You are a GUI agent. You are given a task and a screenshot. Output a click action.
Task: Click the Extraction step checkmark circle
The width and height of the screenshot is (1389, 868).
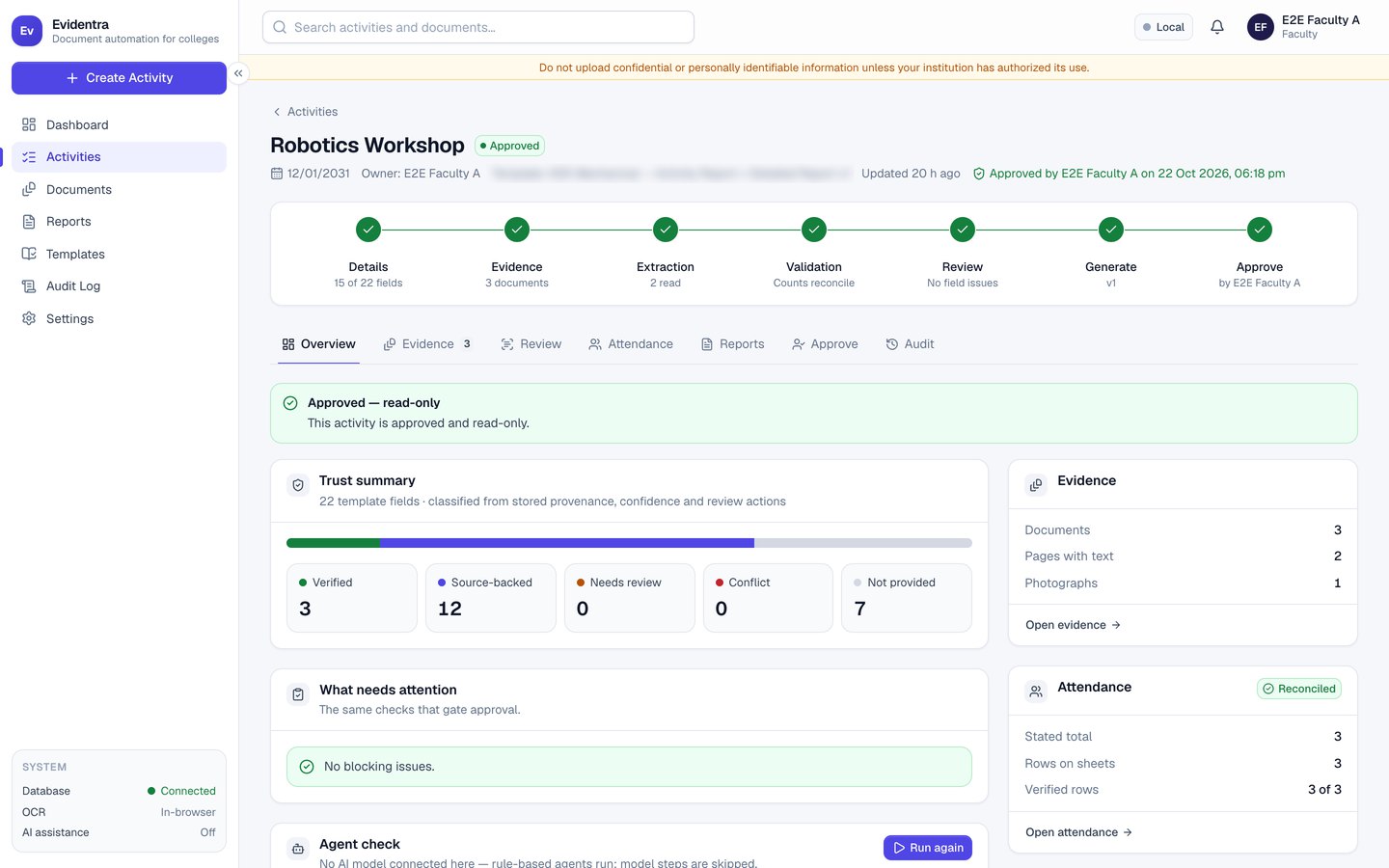(666, 230)
